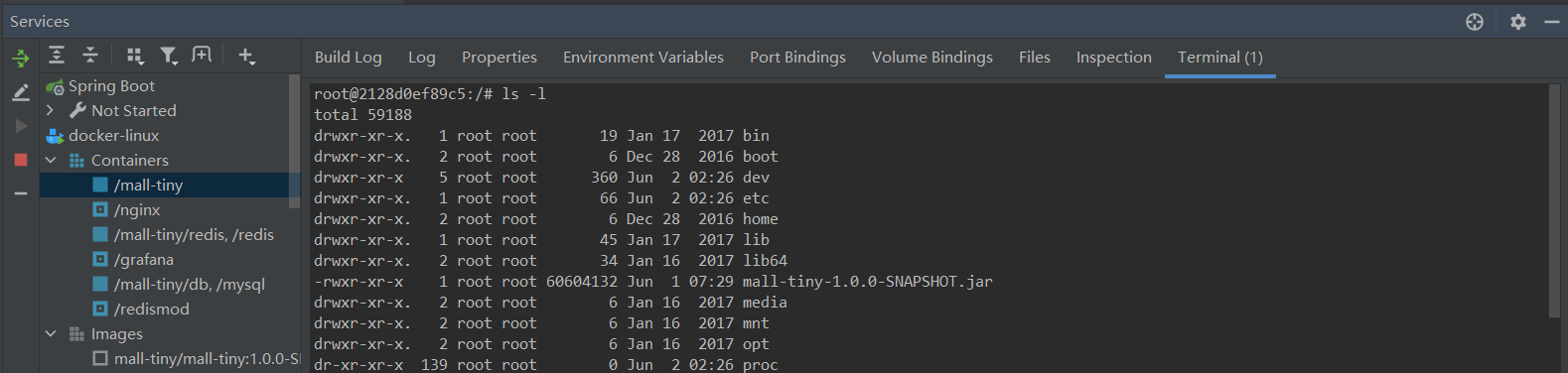Open the Volume Bindings tab

[x=932, y=58]
